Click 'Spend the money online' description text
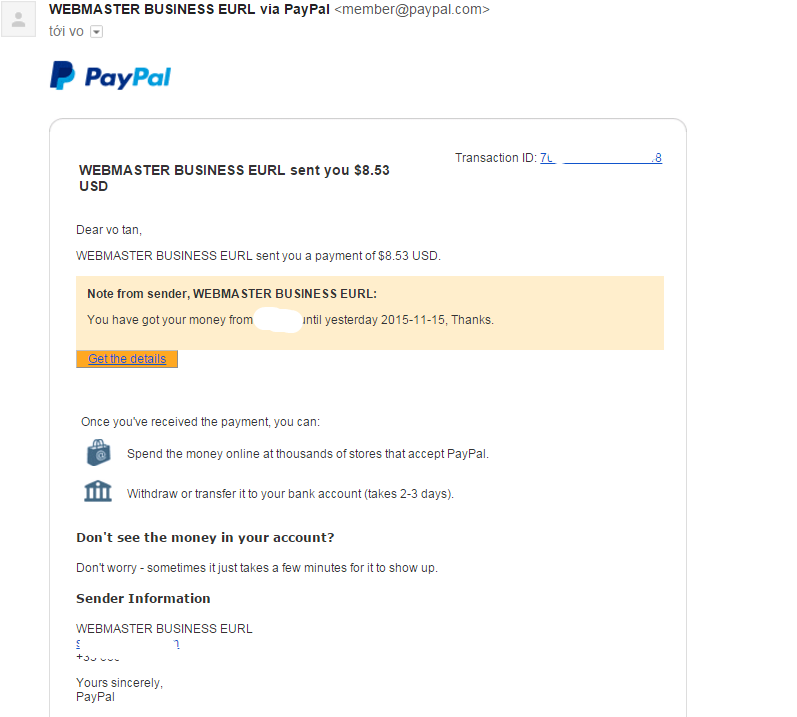This screenshot has width=797, height=717. point(308,454)
